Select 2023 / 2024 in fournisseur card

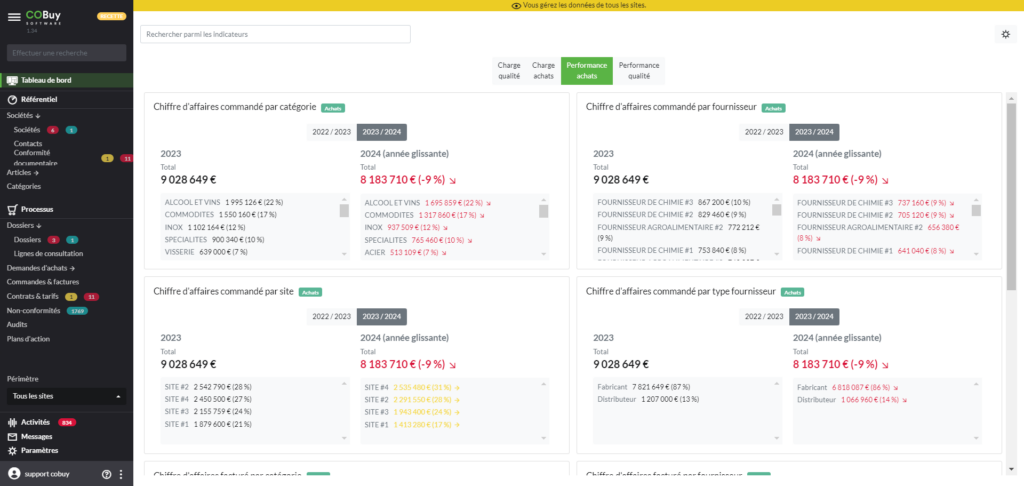tap(814, 132)
